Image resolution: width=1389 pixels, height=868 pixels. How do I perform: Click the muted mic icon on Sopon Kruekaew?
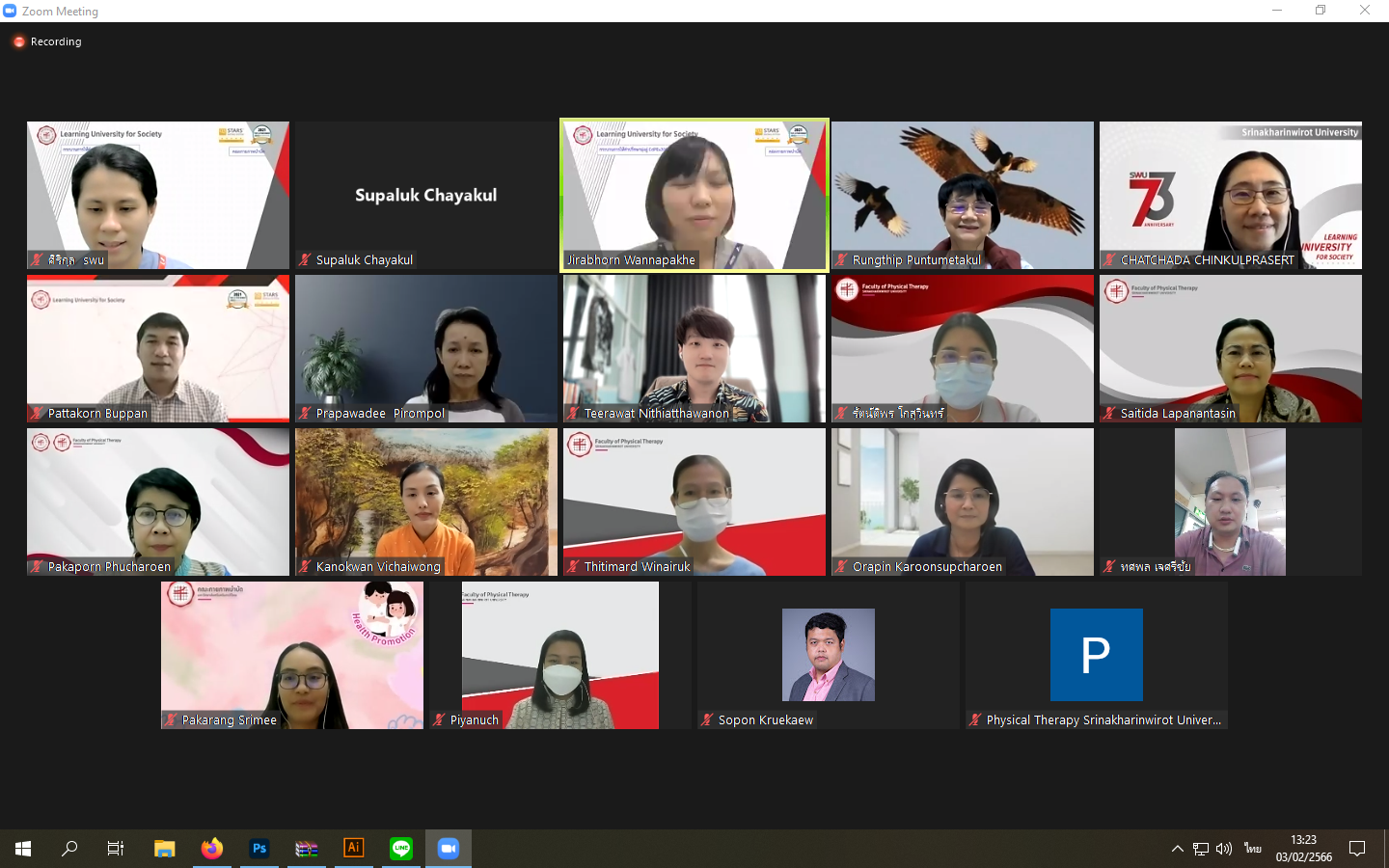click(x=708, y=719)
